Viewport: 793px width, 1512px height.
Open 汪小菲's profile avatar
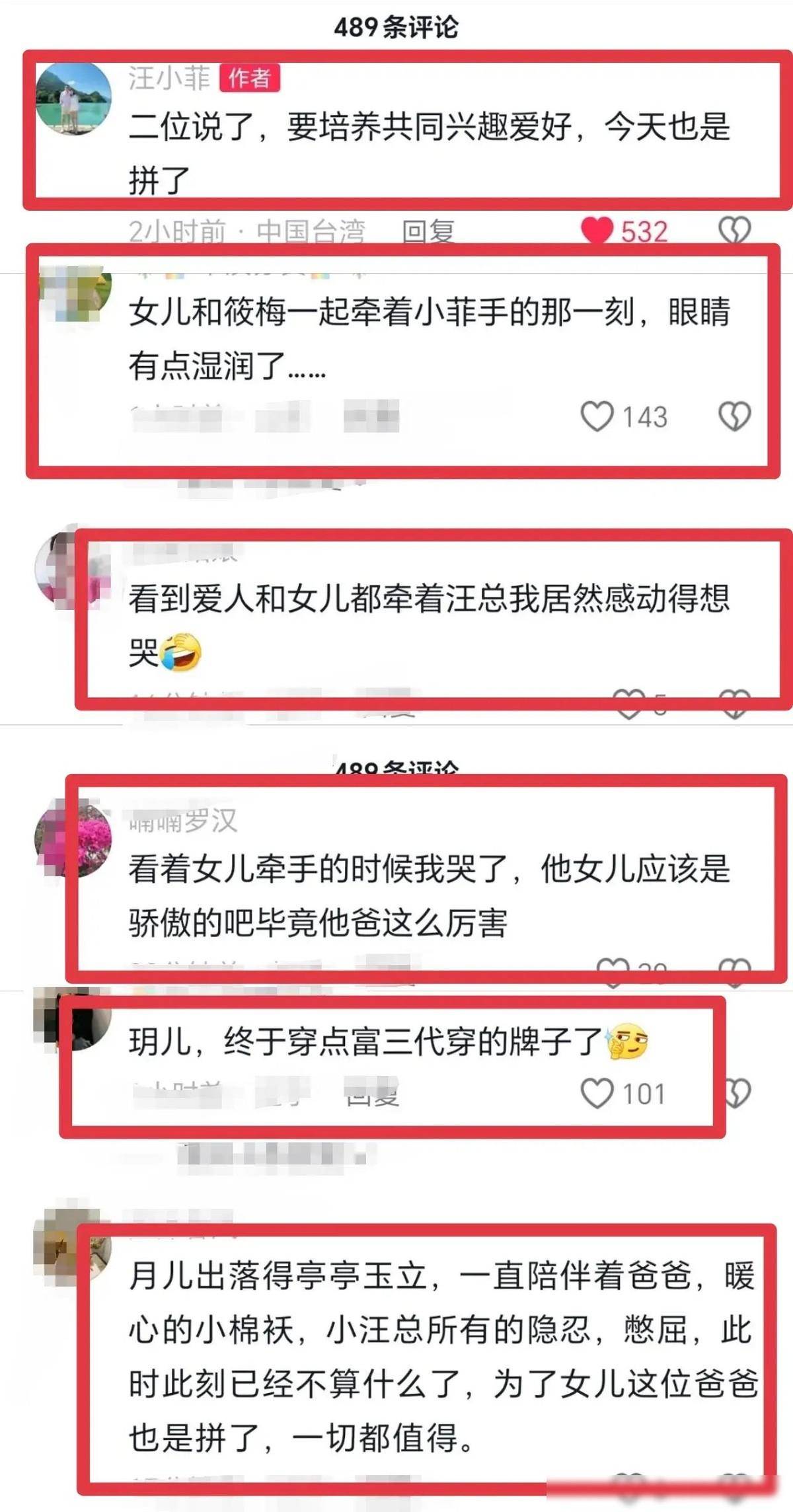click(x=73, y=98)
